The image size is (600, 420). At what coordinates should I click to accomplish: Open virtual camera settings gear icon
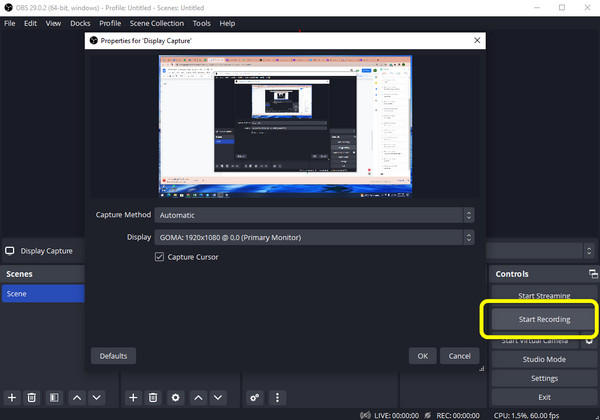tap(590, 341)
